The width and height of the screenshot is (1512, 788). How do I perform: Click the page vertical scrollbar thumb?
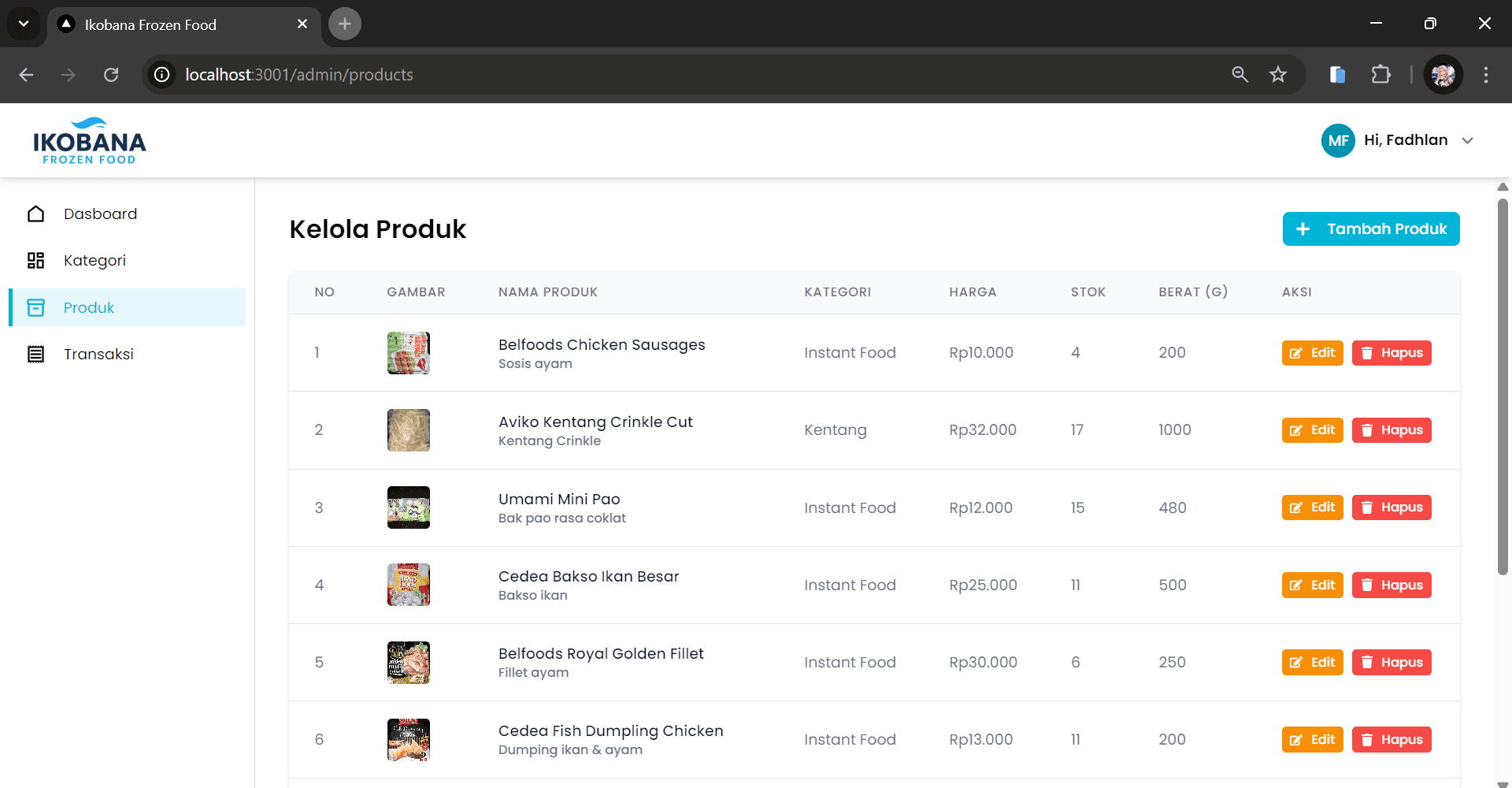point(1503,386)
